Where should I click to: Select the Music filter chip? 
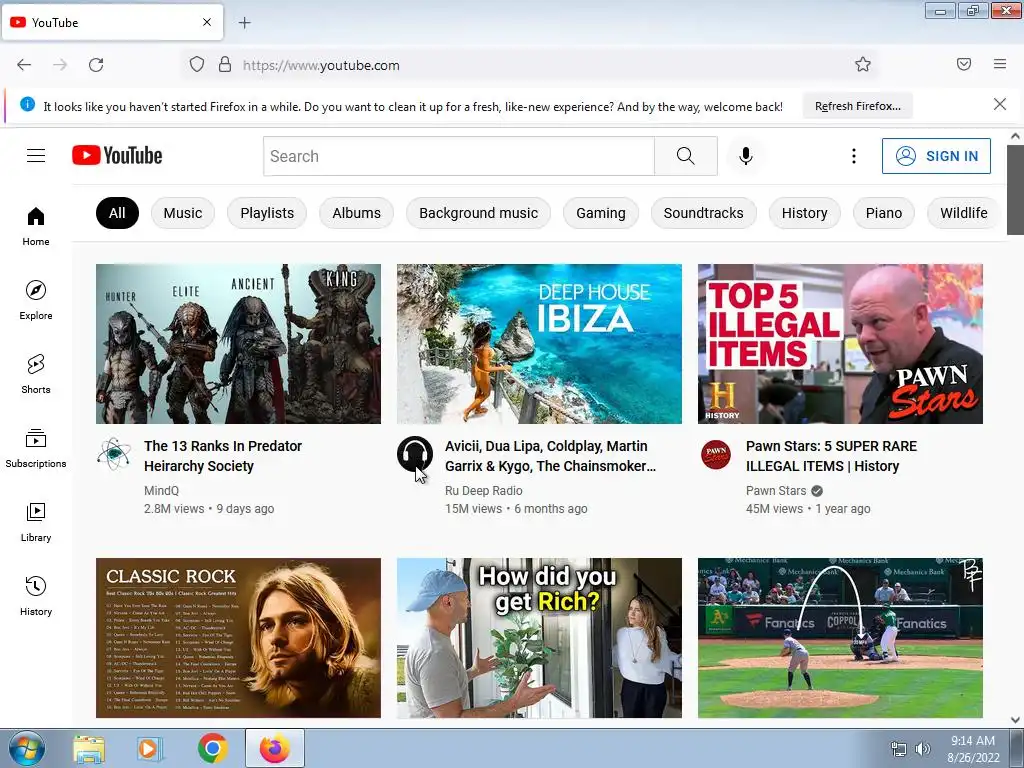point(183,213)
